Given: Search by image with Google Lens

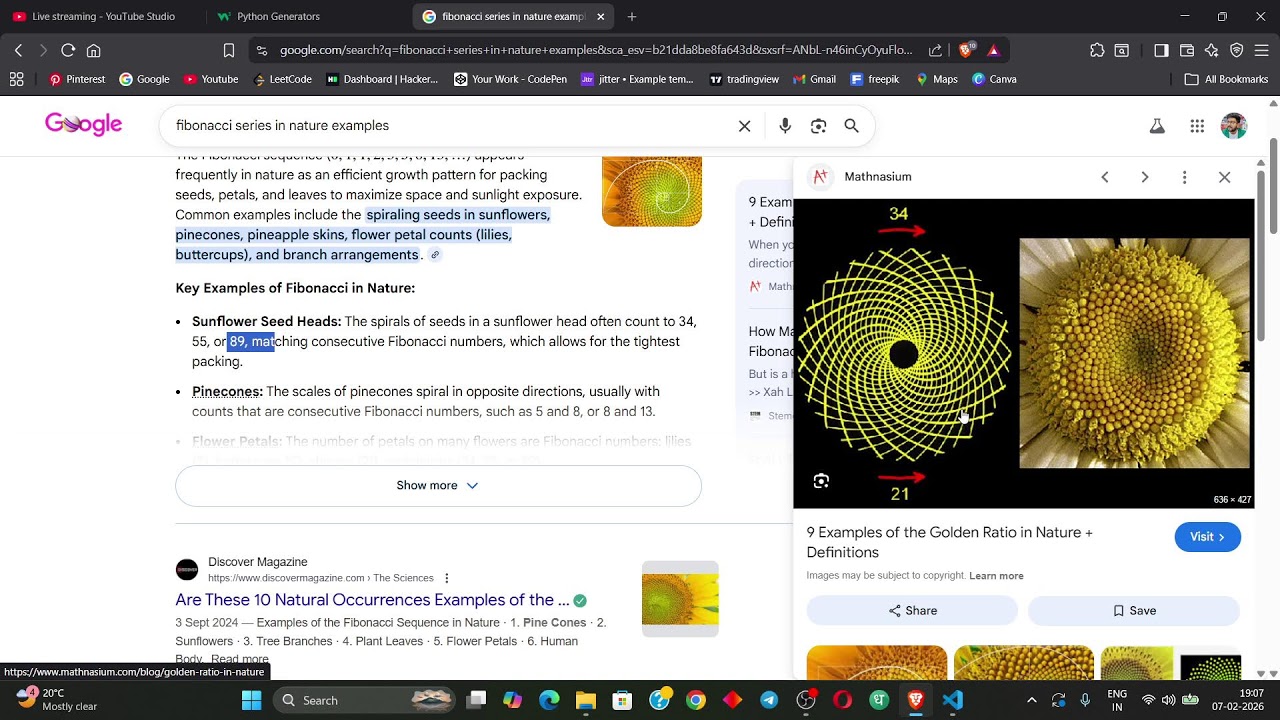Looking at the screenshot, I should point(818,126).
